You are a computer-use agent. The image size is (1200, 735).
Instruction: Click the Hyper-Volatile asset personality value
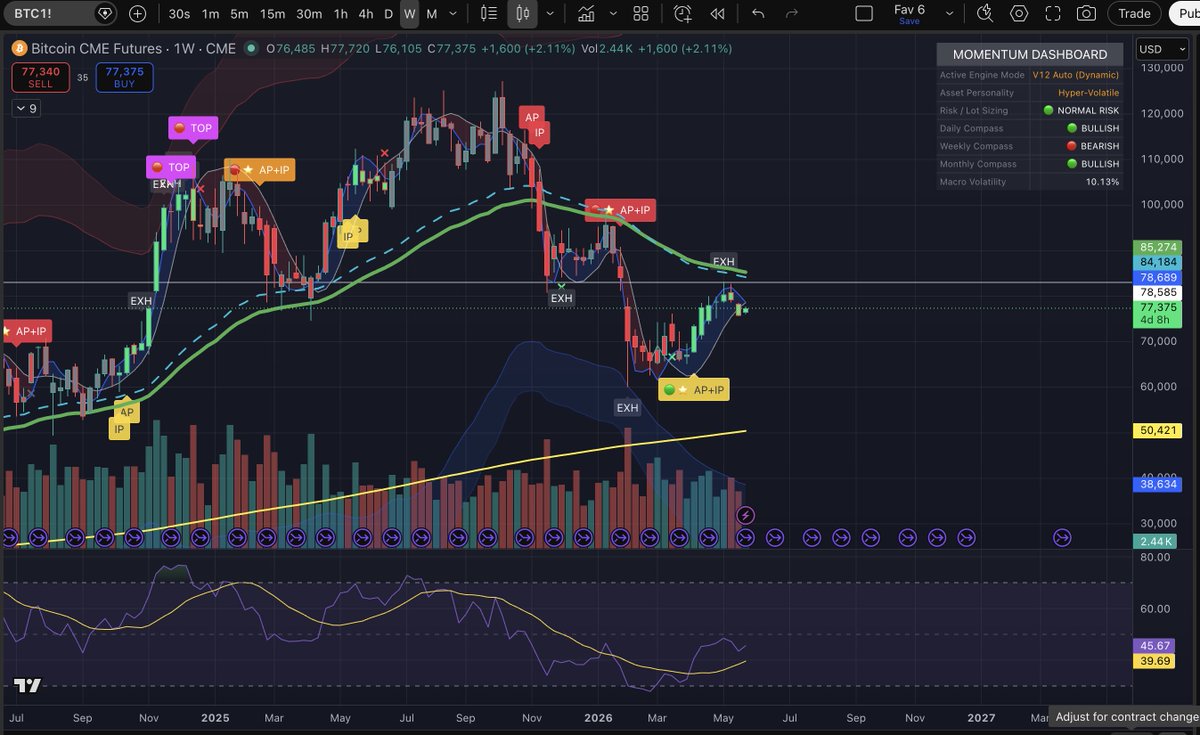(x=1089, y=93)
